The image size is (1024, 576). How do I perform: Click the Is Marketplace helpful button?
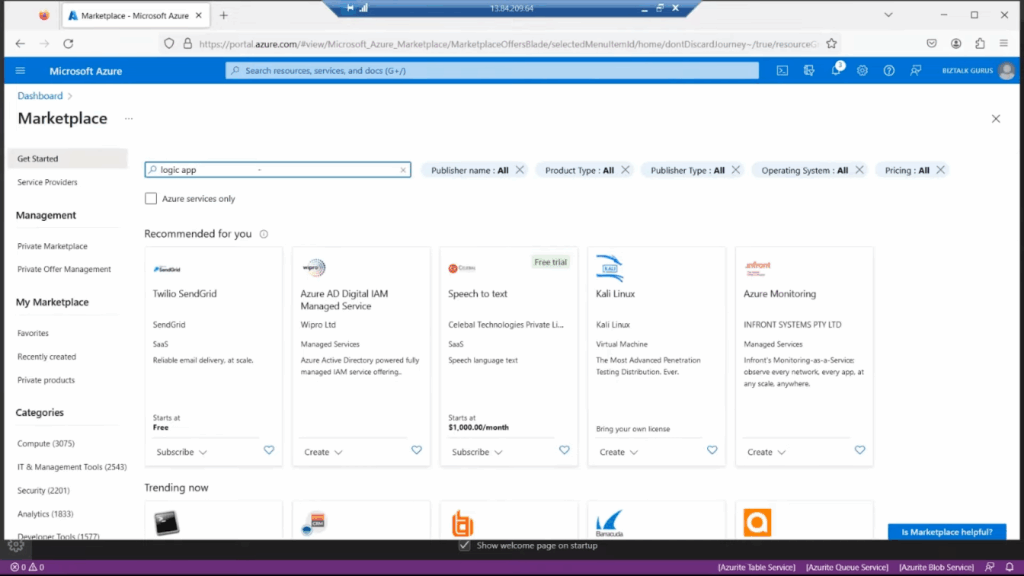pyautogui.click(x=947, y=532)
